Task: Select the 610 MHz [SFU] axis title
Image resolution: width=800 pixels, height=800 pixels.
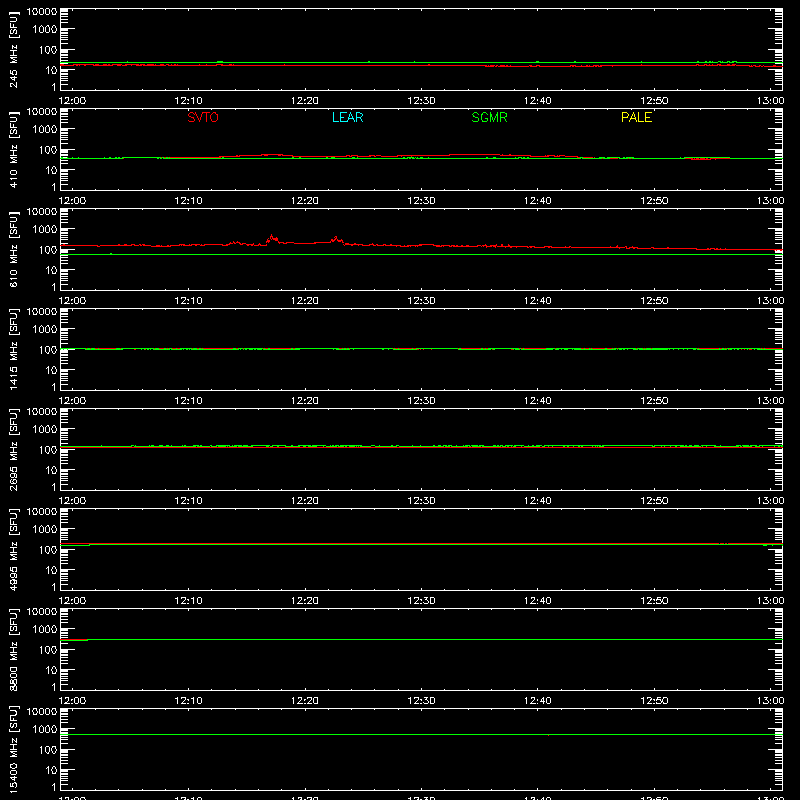Action: coord(14,249)
